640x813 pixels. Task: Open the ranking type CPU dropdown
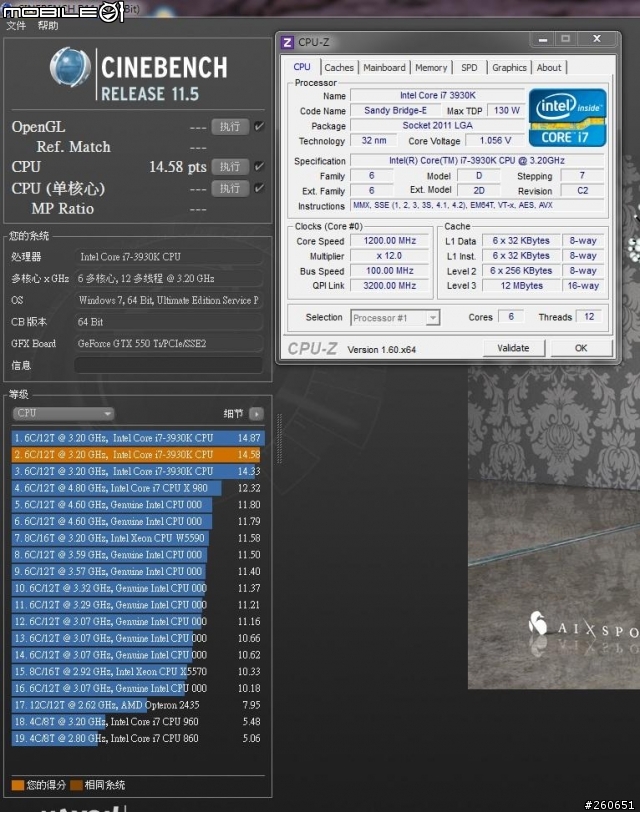point(63,414)
